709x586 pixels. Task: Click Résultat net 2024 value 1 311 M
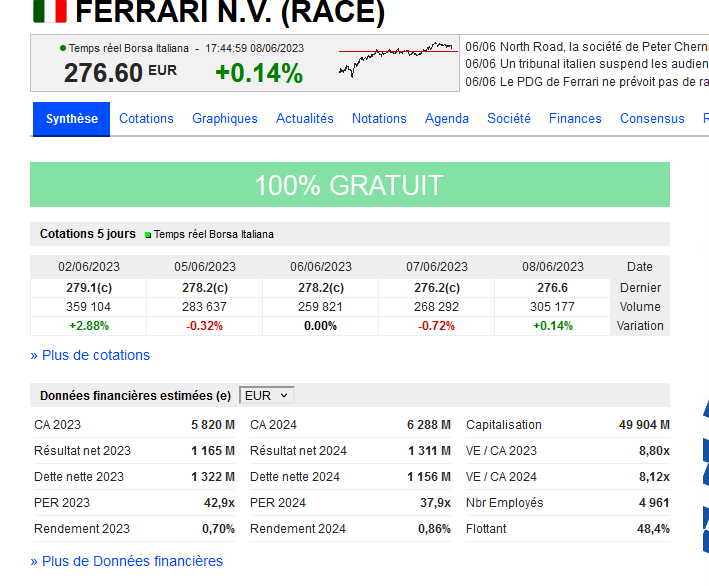(429, 451)
